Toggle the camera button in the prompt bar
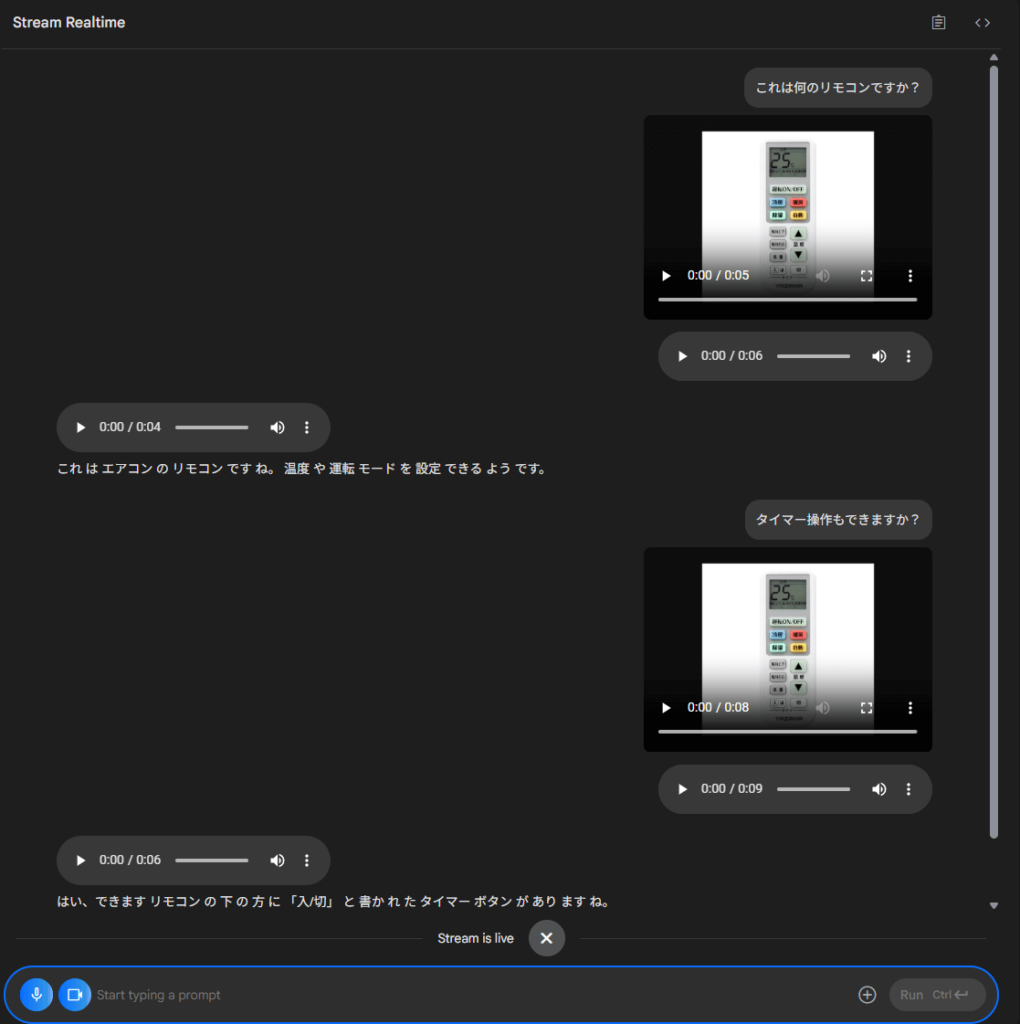 (x=74, y=995)
